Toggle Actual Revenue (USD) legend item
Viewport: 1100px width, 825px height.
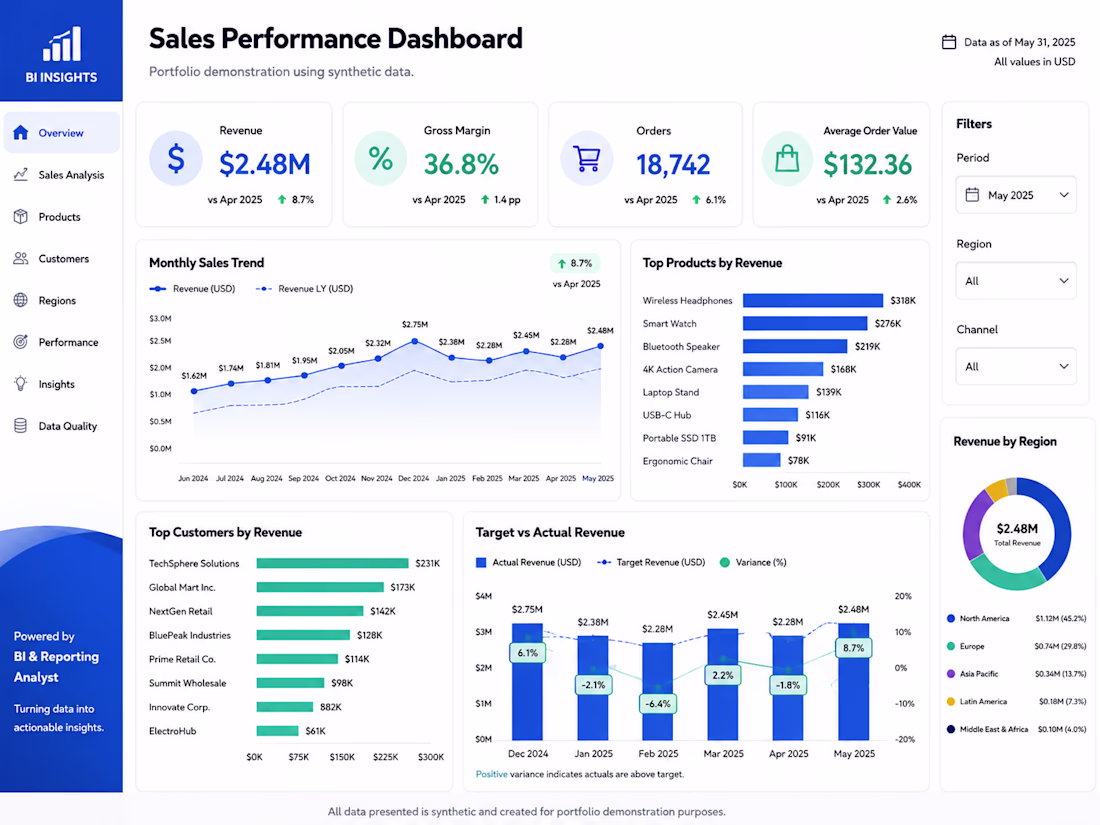click(528, 563)
